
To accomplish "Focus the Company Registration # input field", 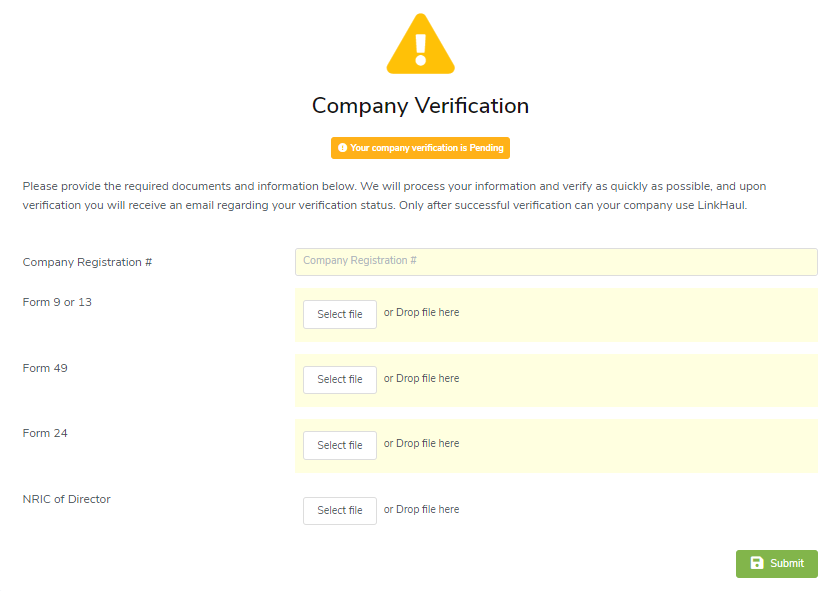I will point(556,261).
